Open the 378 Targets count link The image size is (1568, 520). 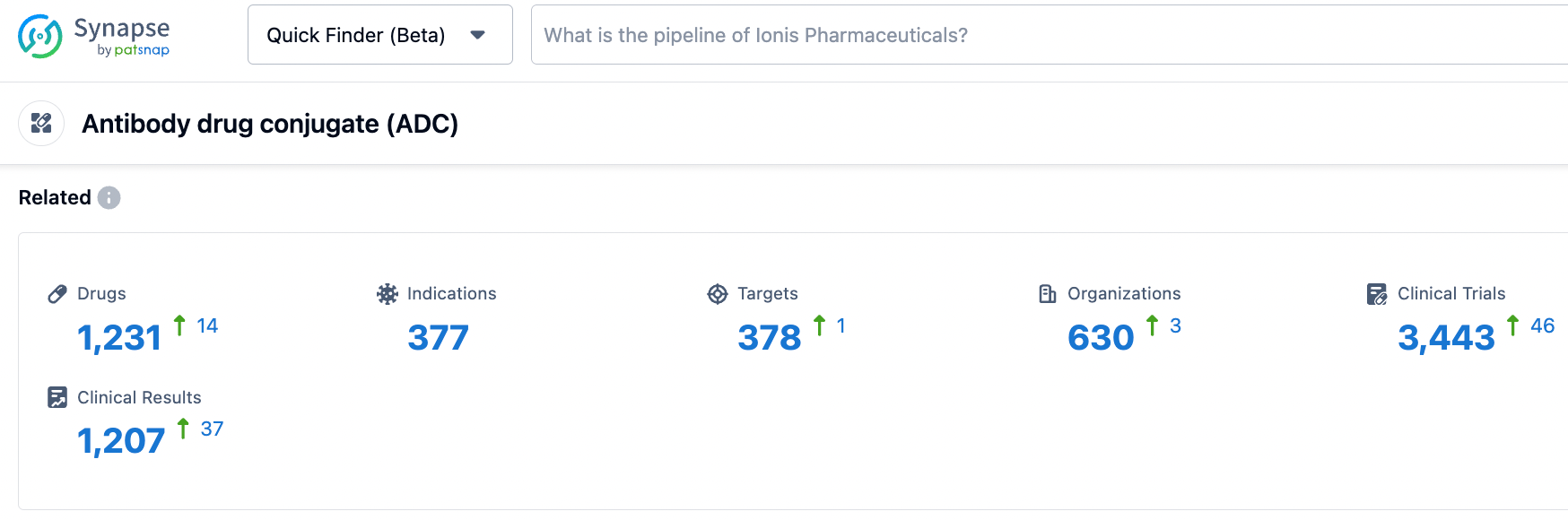769,338
